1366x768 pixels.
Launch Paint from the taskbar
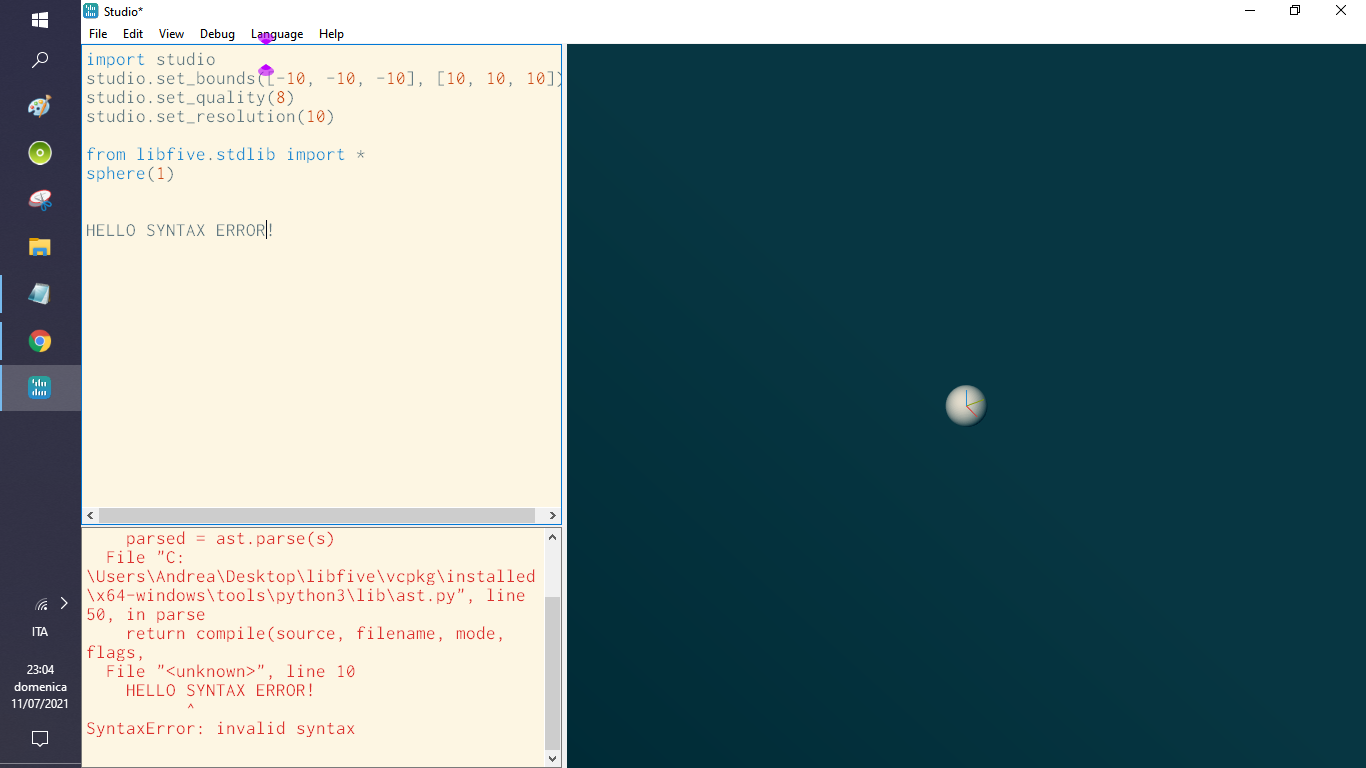(x=40, y=105)
